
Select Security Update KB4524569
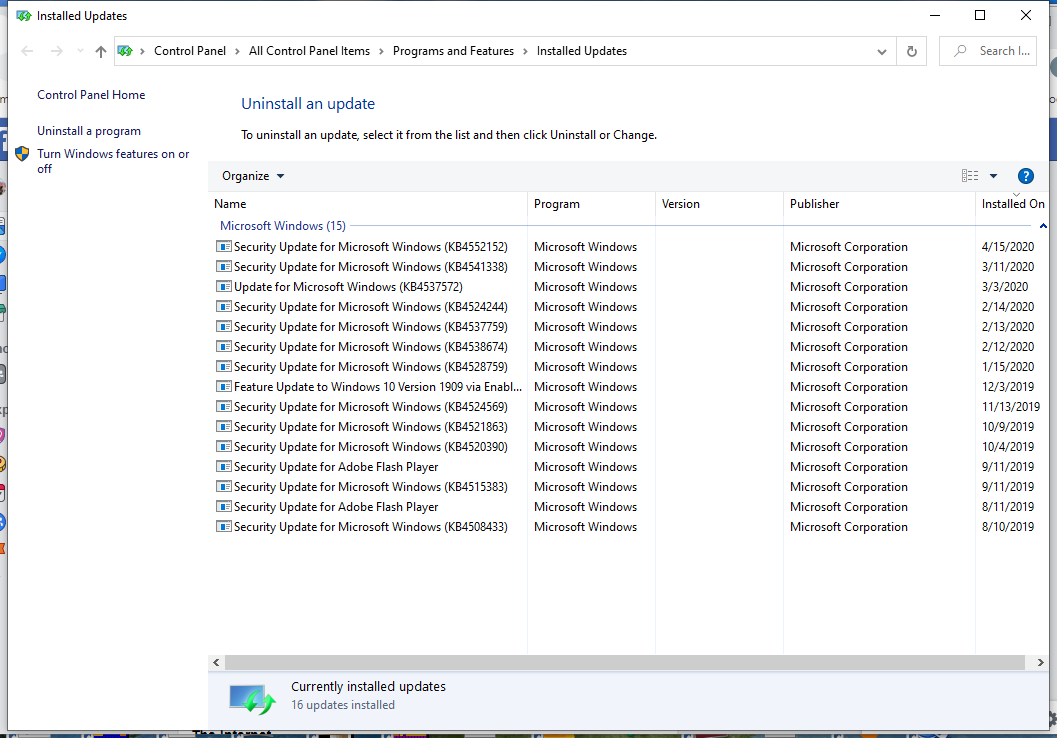click(371, 406)
